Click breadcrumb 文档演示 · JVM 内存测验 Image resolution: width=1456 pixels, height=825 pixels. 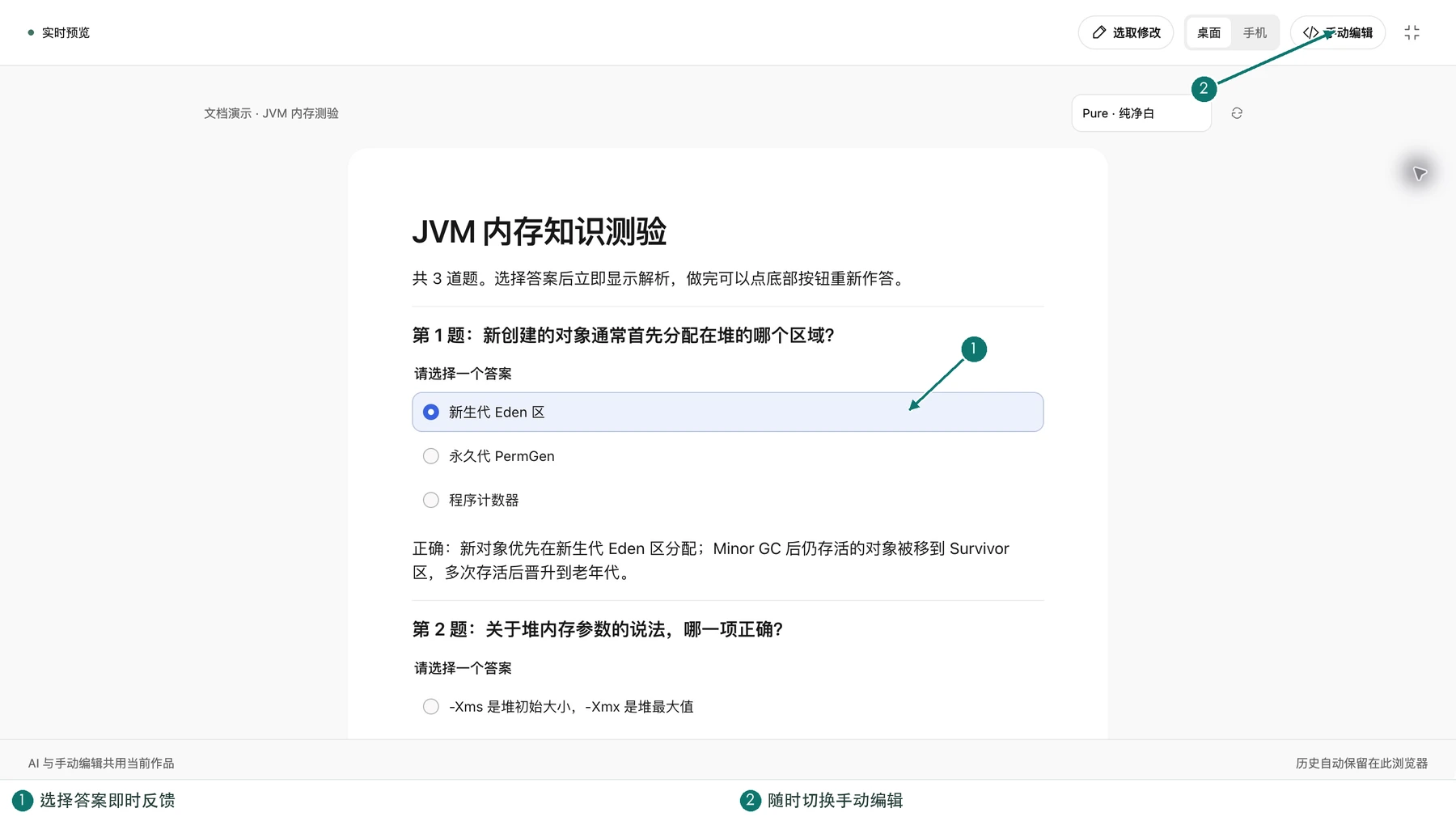coord(271,113)
